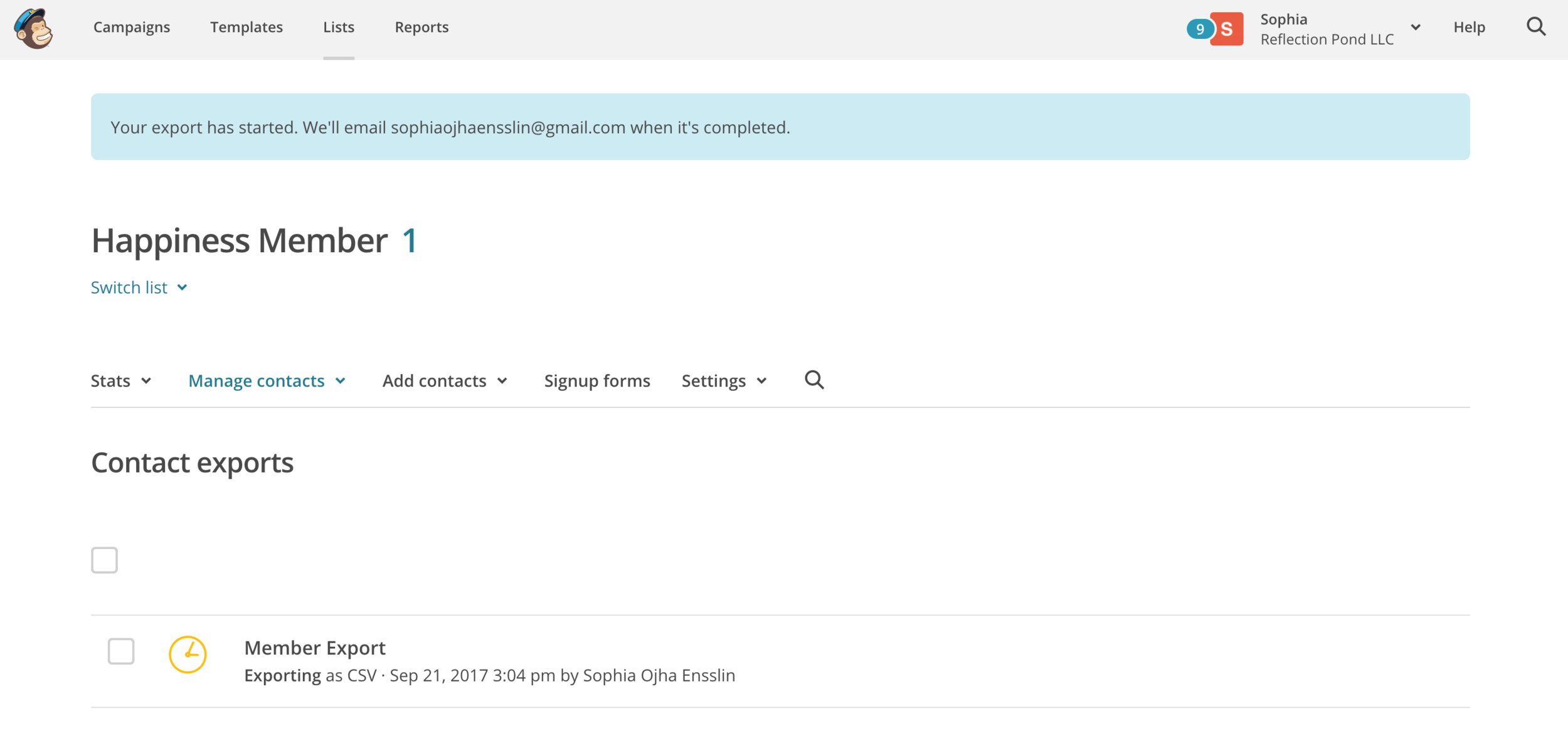Open the Manage contacts dropdown
This screenshot has width=1568, height=748.
pos(267,381)
